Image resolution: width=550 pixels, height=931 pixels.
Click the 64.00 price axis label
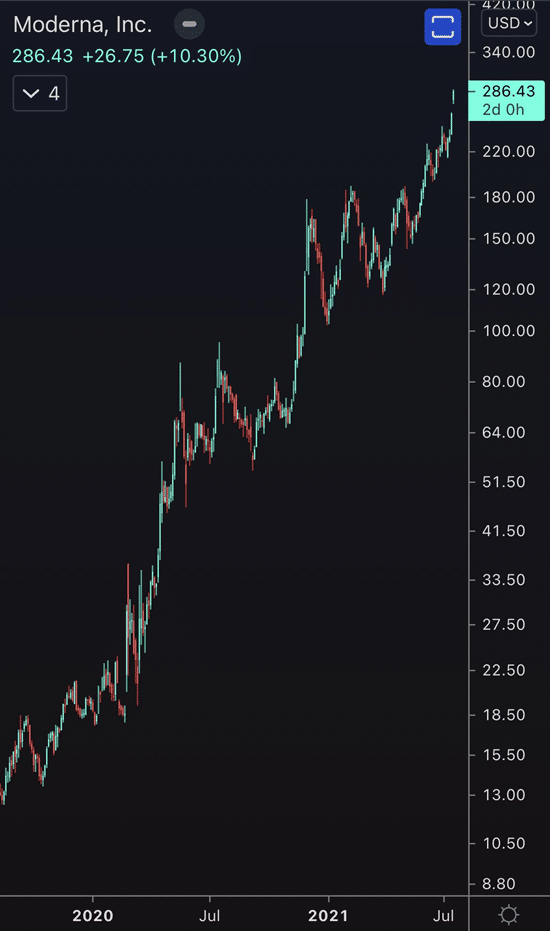point(504,432)
